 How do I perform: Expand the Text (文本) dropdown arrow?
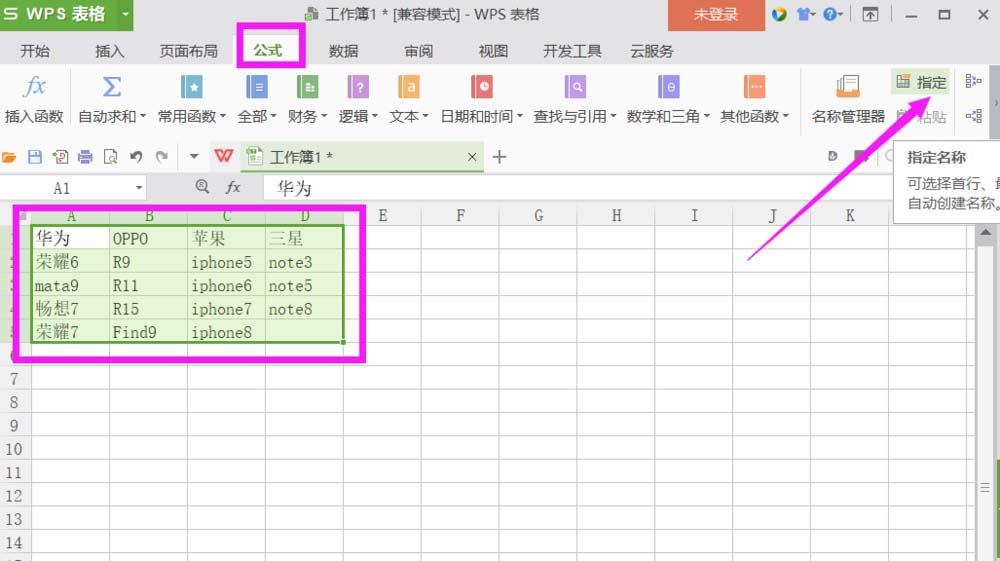point(425,116)
